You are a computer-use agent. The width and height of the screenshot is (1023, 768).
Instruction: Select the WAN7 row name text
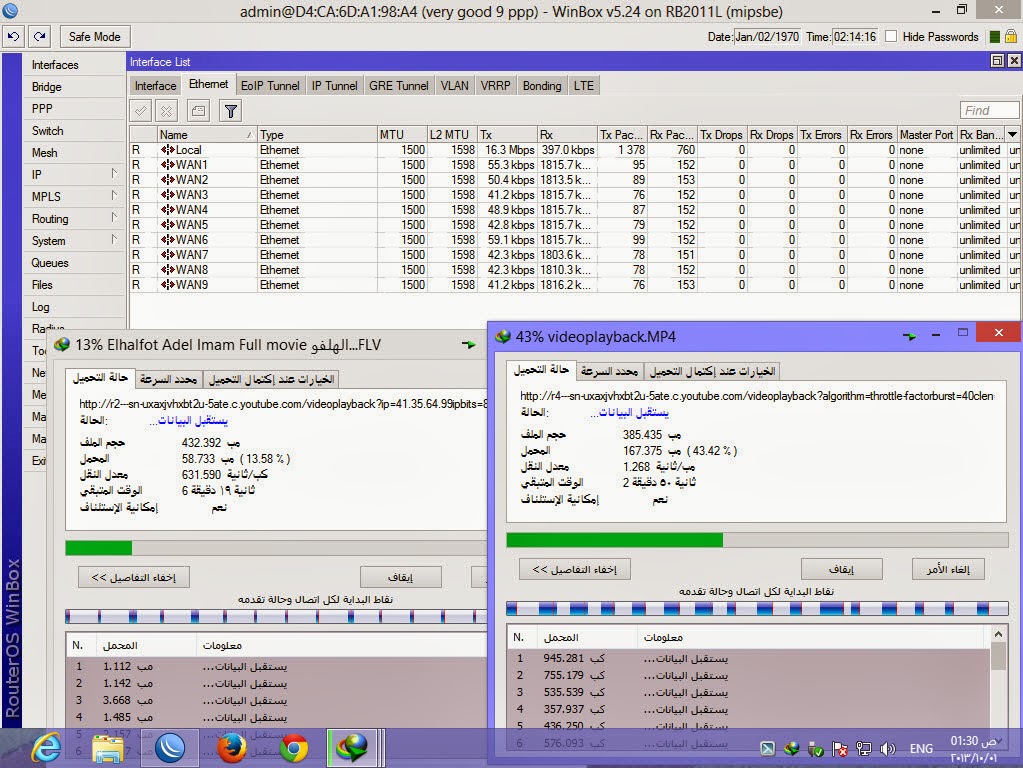click(x=192, y=255)
